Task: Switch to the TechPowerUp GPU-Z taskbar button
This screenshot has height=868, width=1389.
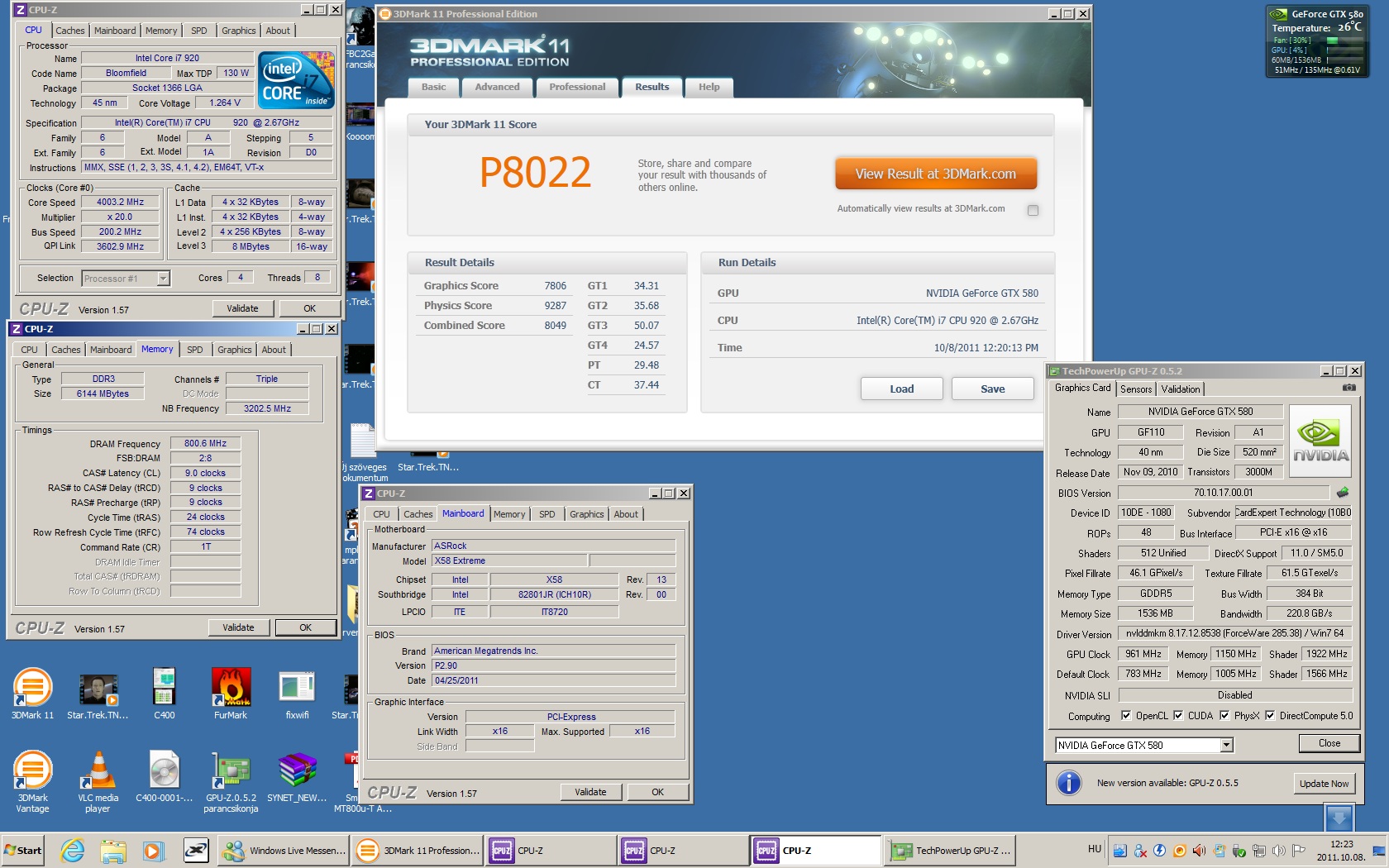Action: (951, 851)
